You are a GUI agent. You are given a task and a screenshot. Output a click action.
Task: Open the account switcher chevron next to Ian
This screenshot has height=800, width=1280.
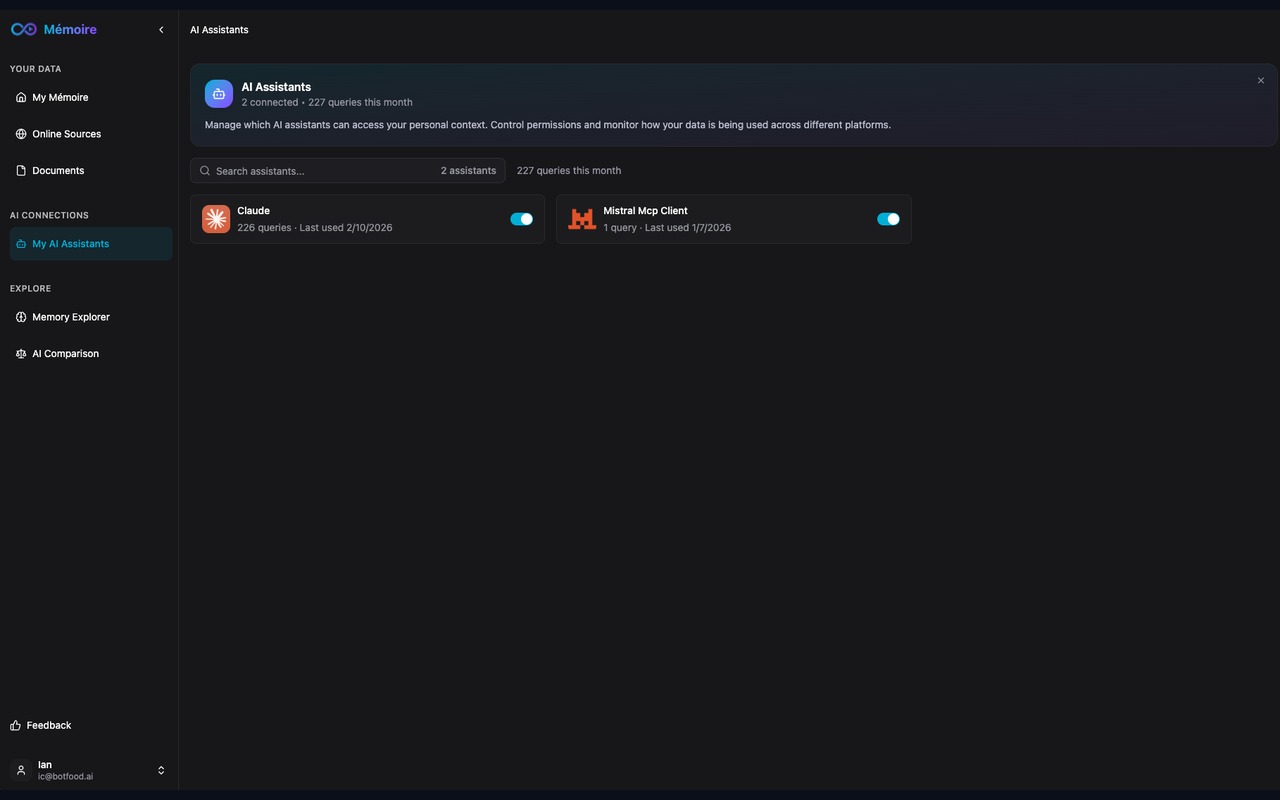[x=160, y=770]
